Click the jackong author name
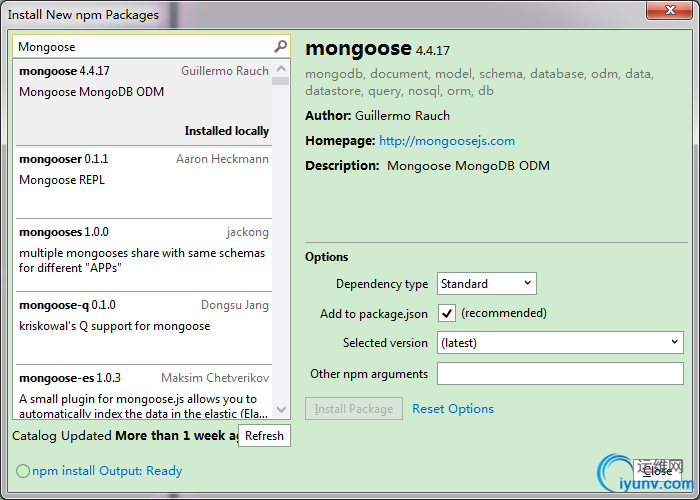Screen dimensions: 700x500 (x=248, y=232)
